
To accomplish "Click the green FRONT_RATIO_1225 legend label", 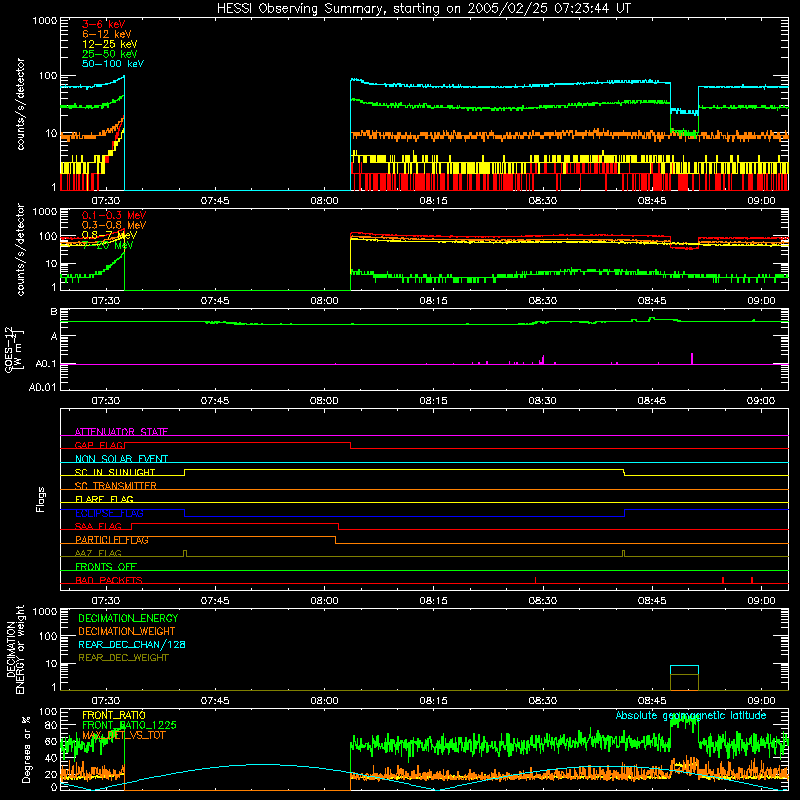I will coord(129,725).
